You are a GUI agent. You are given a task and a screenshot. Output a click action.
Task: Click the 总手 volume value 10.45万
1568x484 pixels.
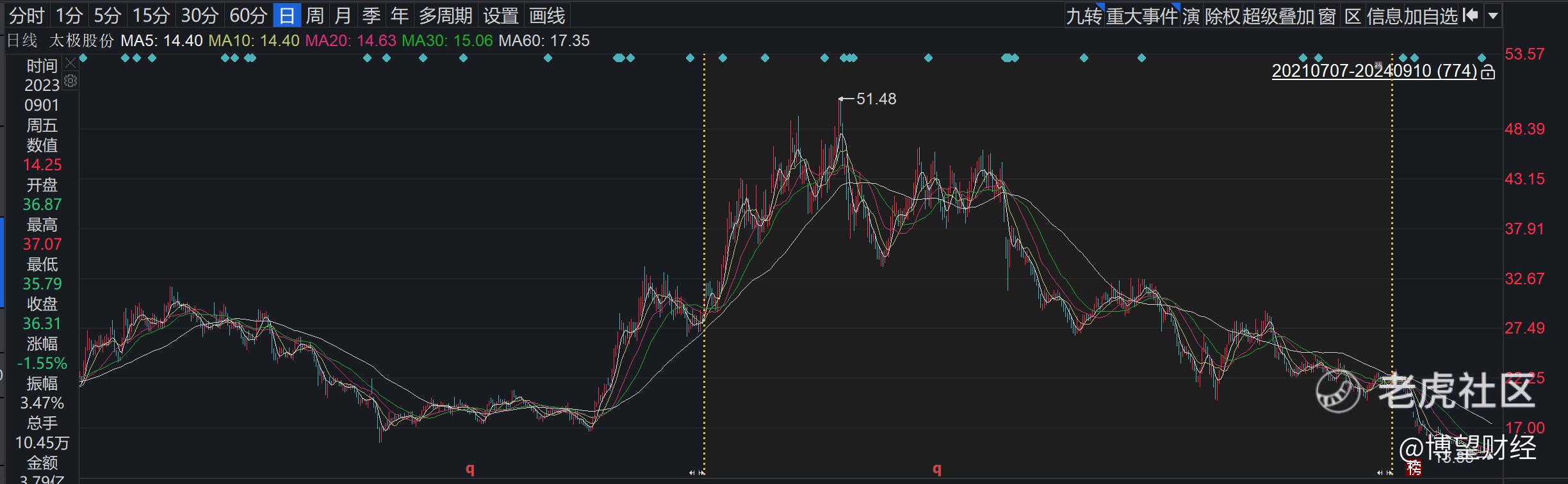42,443
